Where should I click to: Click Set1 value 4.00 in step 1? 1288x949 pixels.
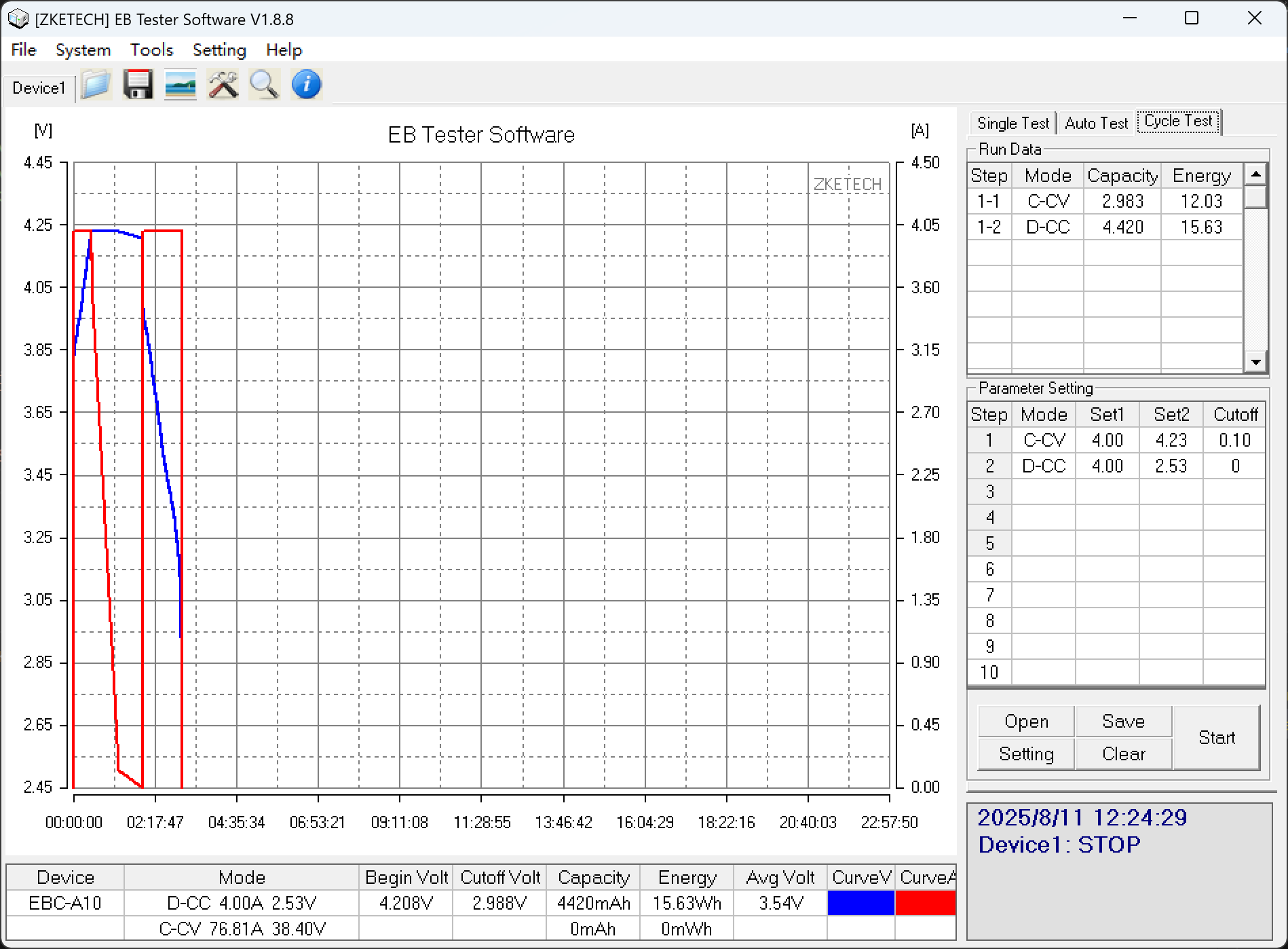pyautogui.click(x=1107, y=441)
